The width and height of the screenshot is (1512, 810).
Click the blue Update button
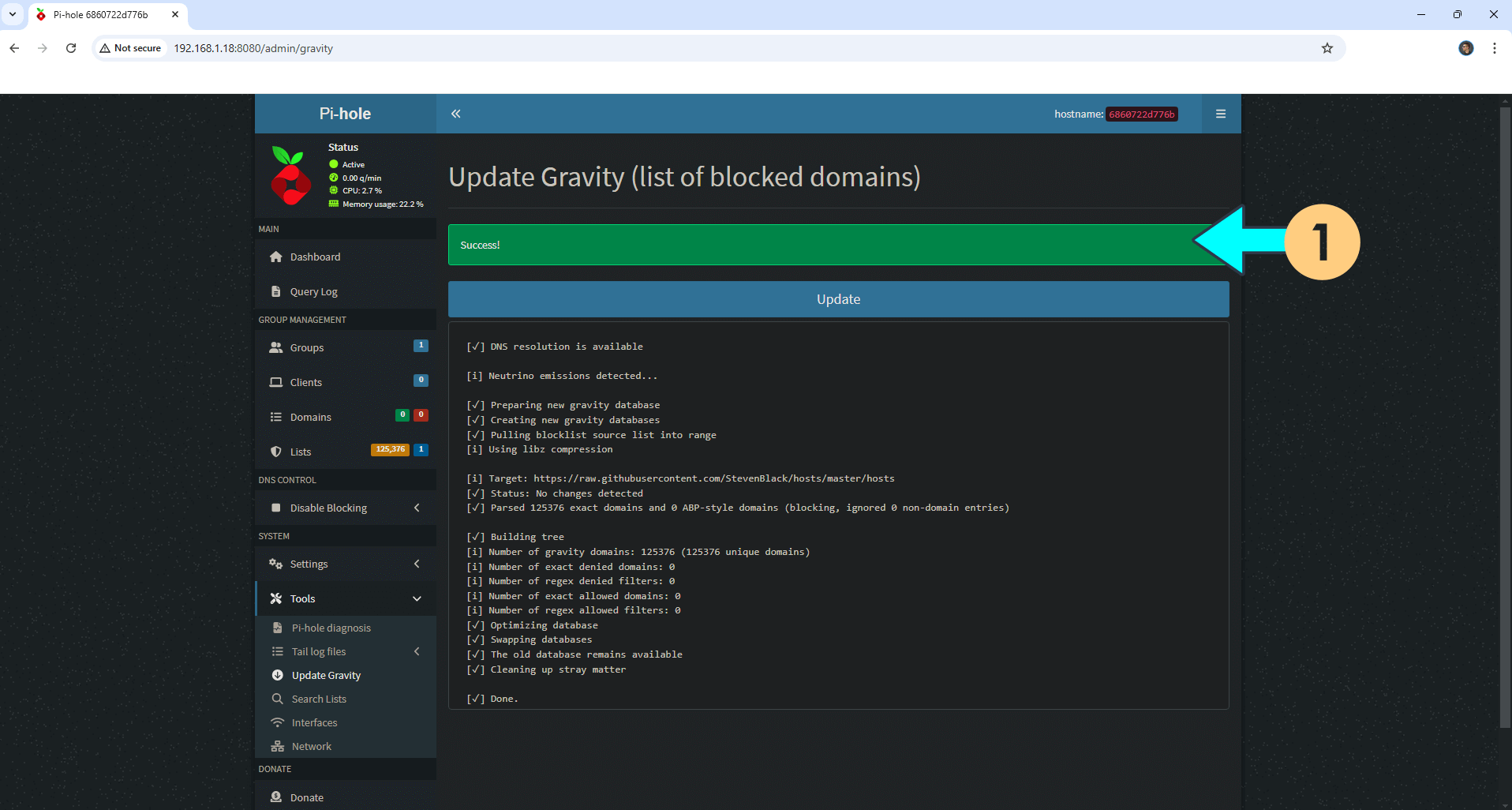click(838, 299)
